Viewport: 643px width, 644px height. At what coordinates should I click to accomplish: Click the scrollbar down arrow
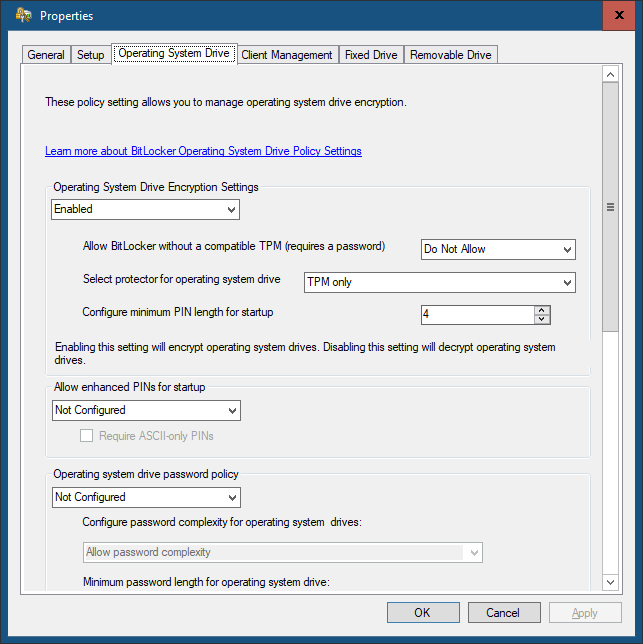(x=611, y=582)
